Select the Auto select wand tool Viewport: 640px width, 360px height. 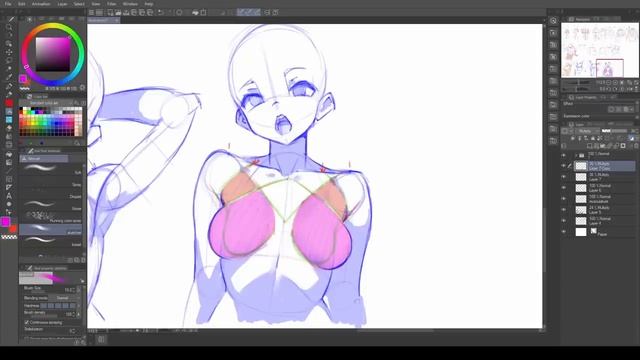pos(9,69)
